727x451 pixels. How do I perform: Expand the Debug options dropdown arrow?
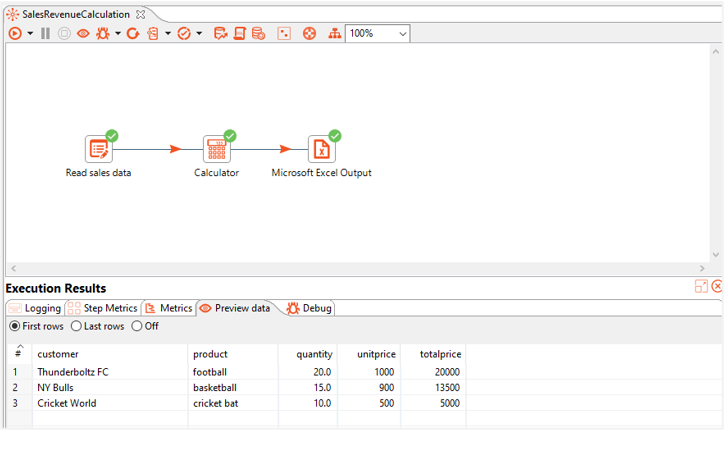(118, 33)
